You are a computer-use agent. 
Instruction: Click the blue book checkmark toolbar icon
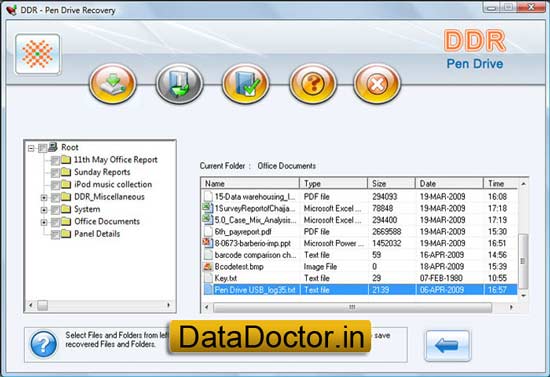[246, 84]
